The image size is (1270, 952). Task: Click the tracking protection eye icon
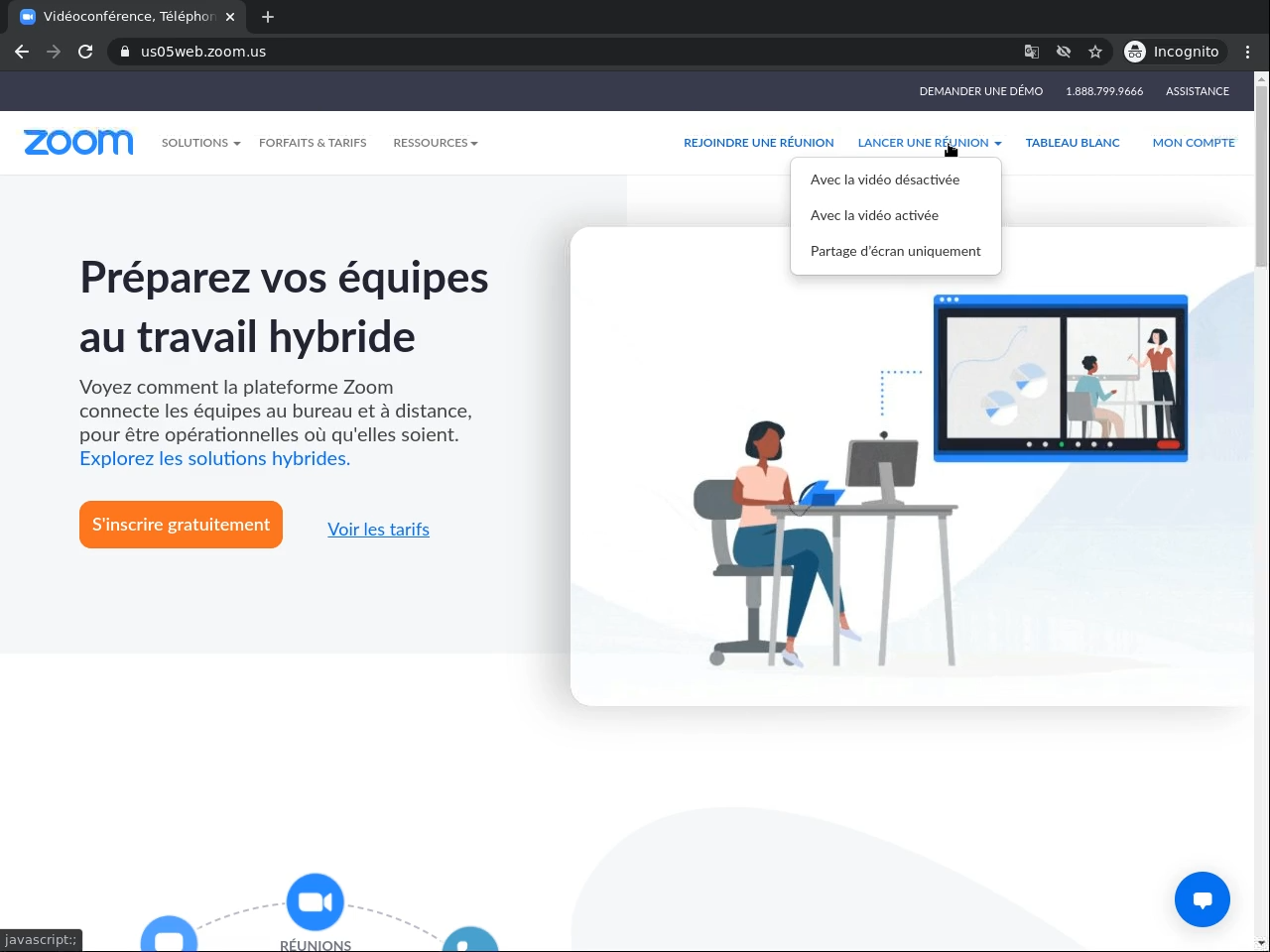click(x=1064, y=52)
